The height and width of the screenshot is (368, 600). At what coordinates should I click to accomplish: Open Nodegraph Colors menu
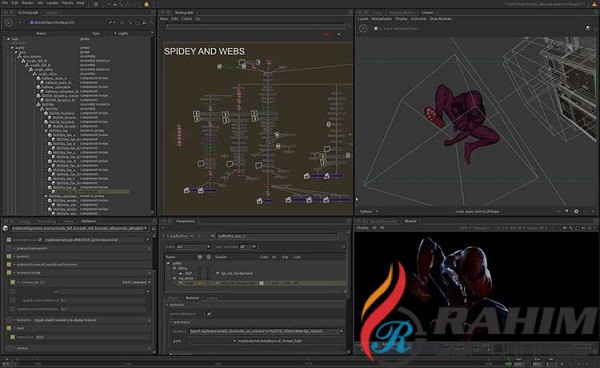187,19
